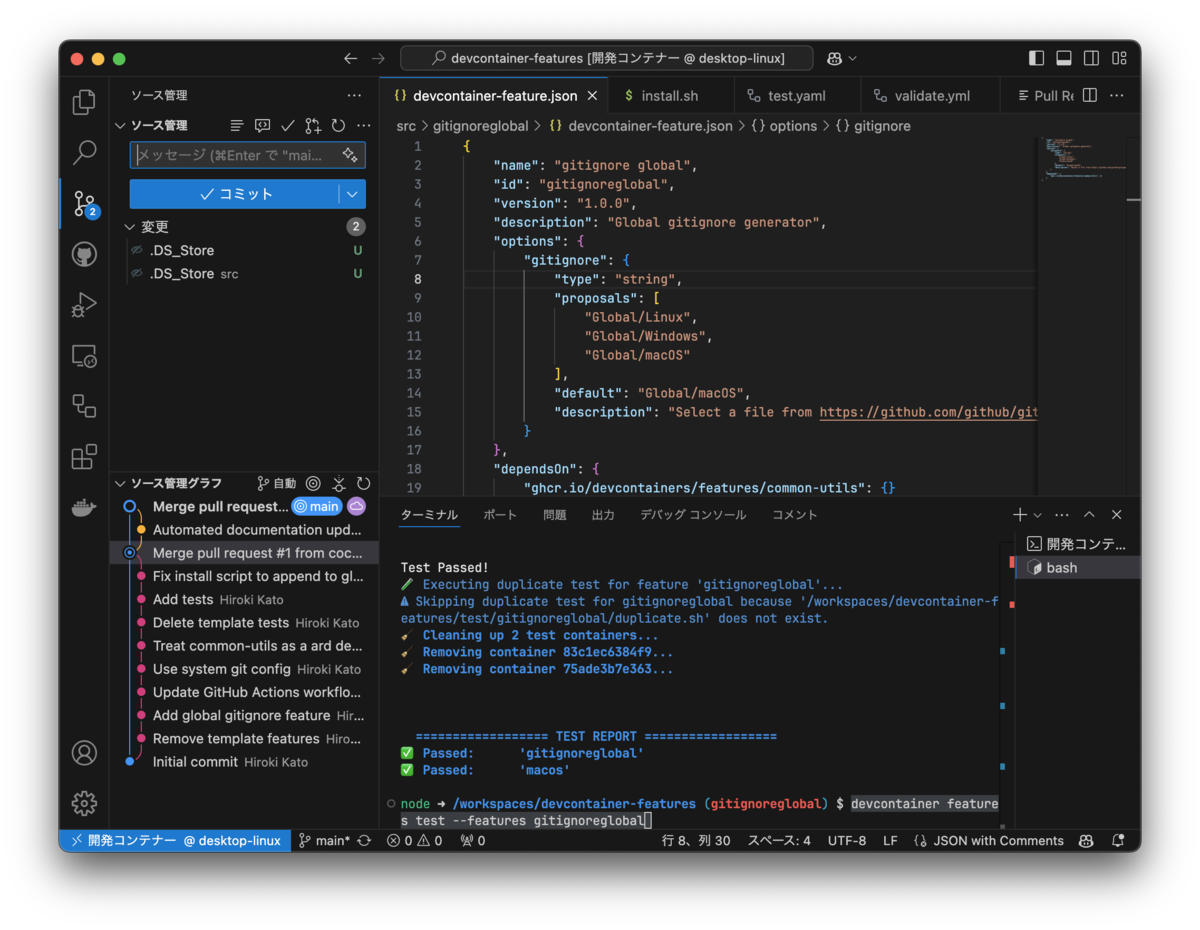Collapse the 変更 changes group
This screenshot has width=1200, height=930.
[x=129, y=227]
